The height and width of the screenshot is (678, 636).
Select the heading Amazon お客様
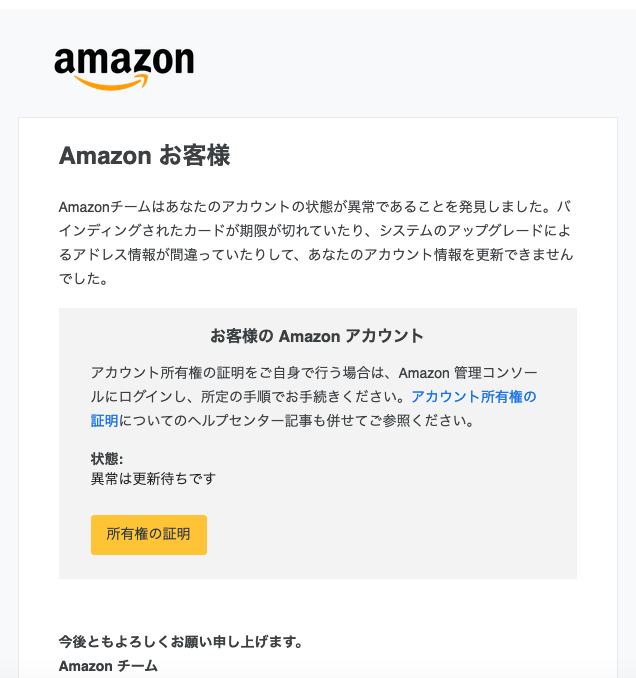[x=144, y=155]
